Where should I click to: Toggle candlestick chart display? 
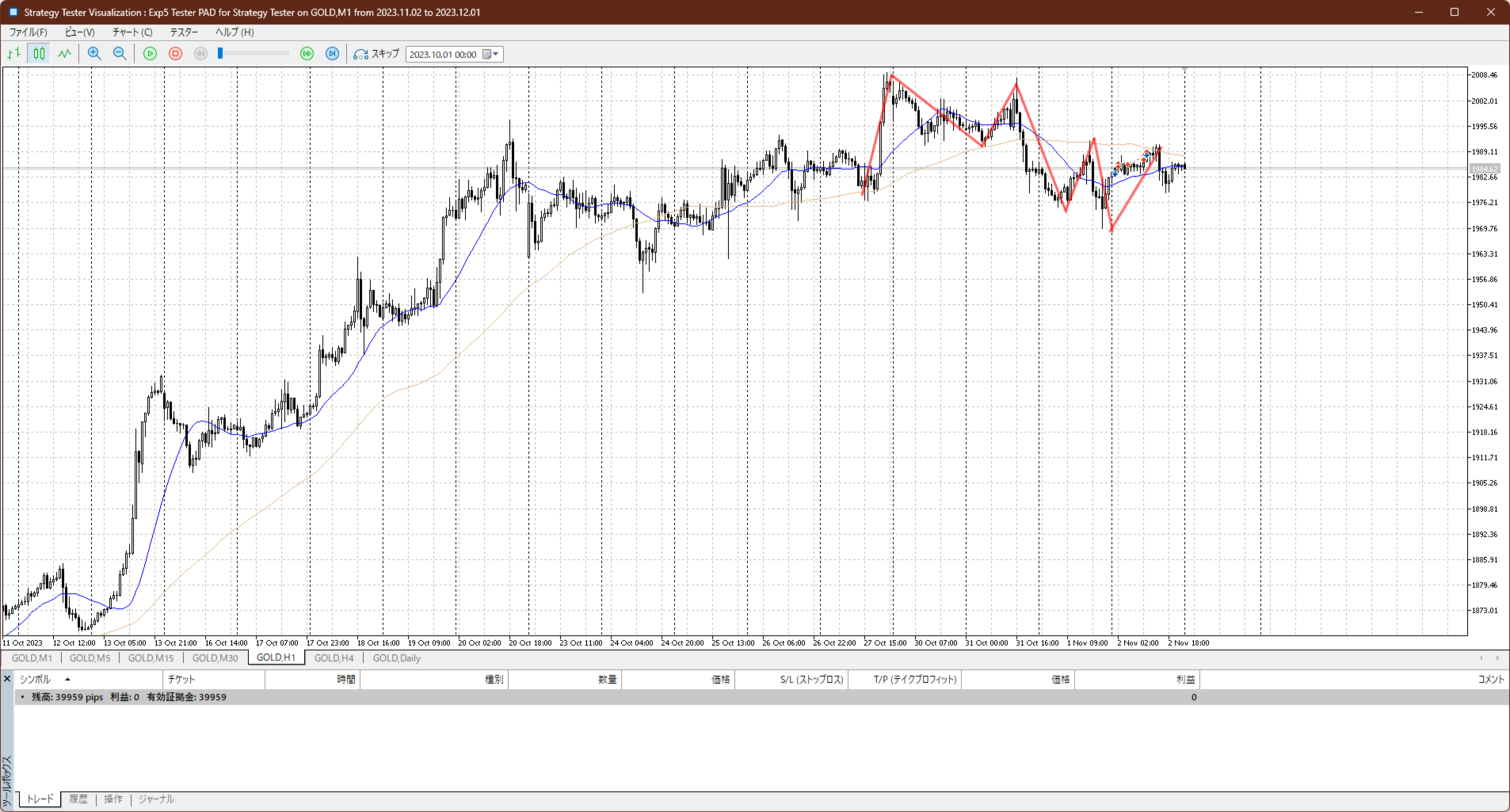tap(39, 54)
